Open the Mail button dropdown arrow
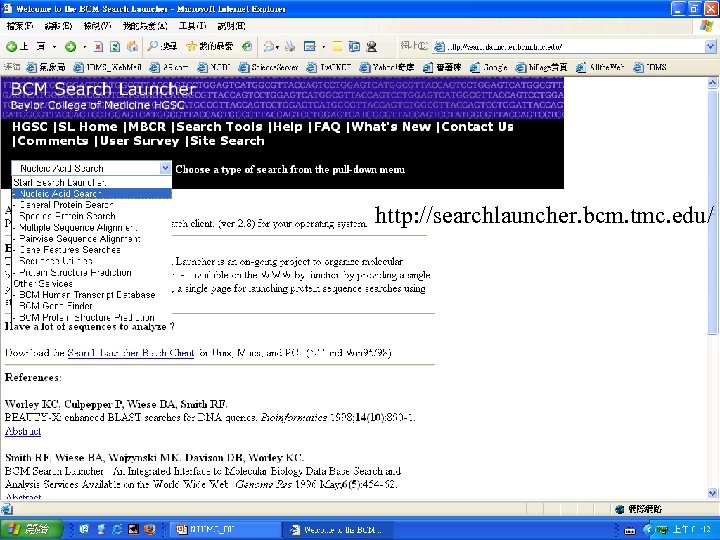 point(278,46)
